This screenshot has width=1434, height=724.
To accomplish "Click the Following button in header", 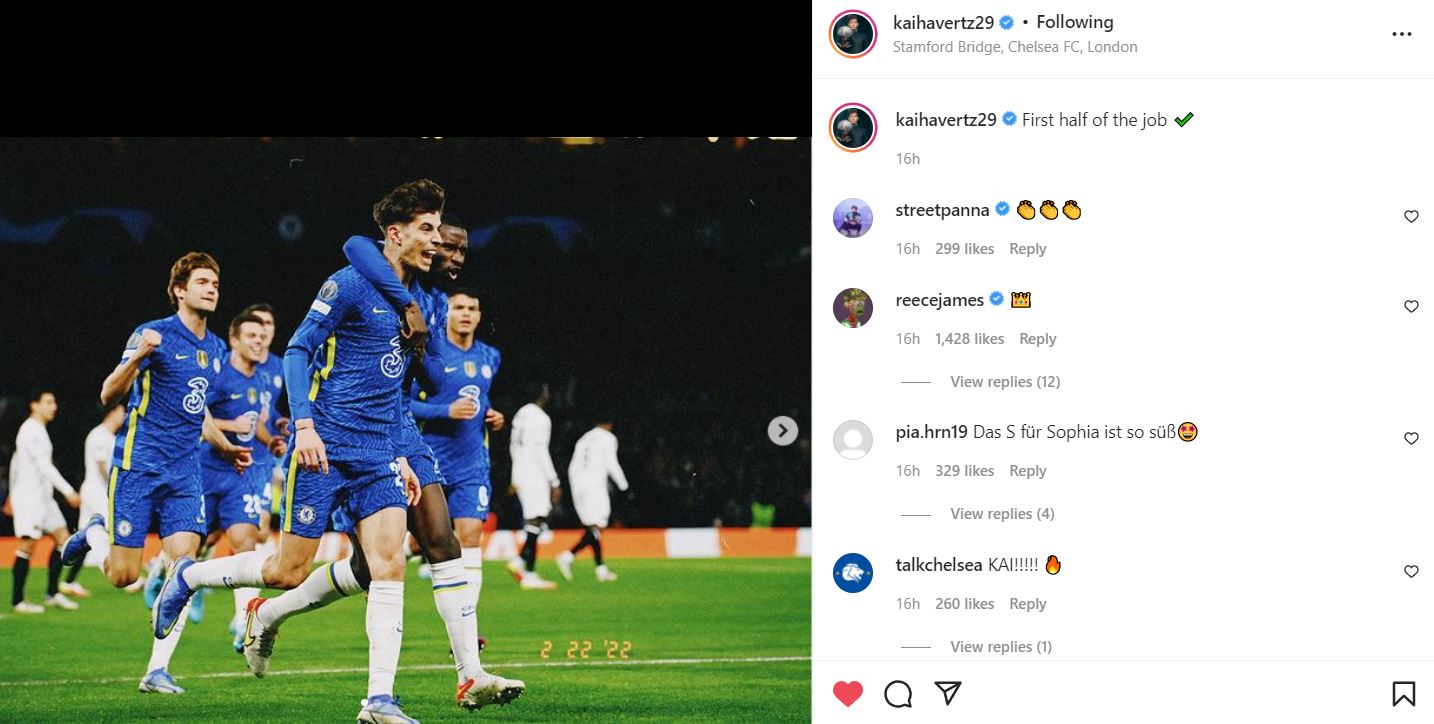I will (1074, 22).
